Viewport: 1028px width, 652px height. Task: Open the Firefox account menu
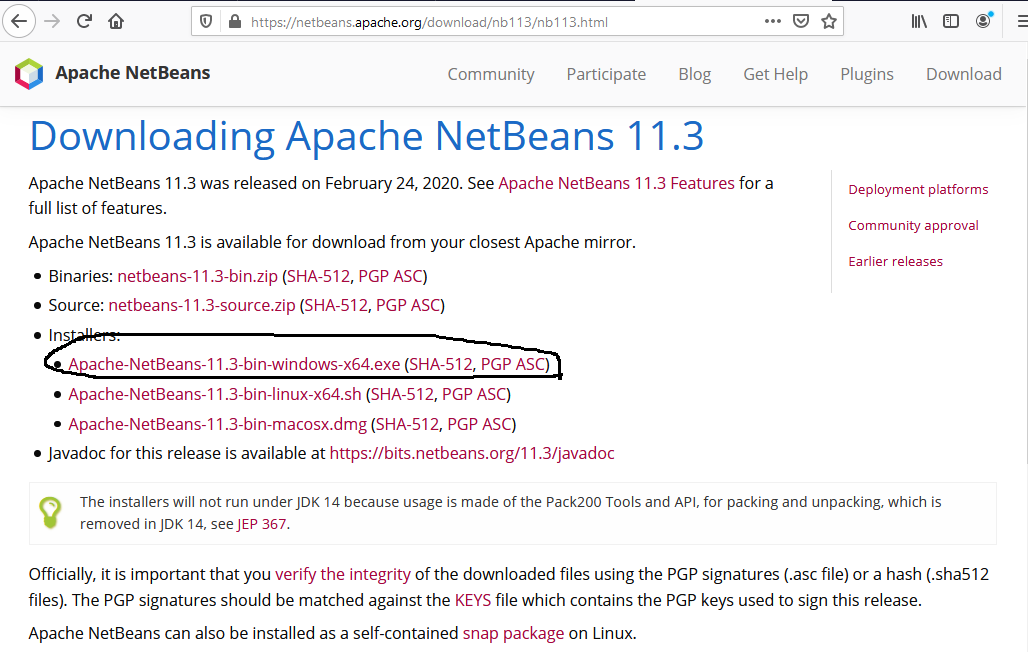coord(983,21)
